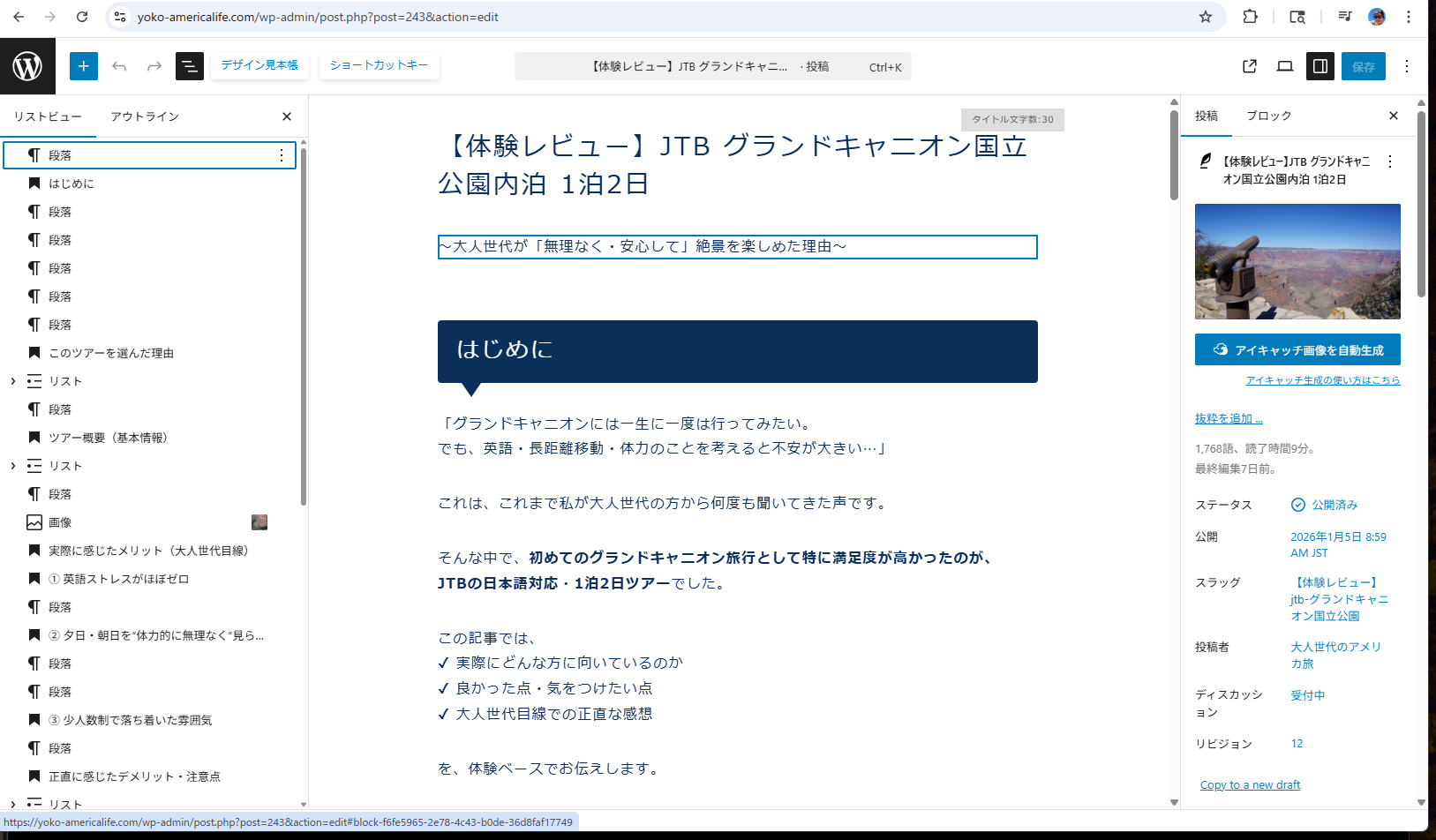Viewport: 1436px width, 840px height.
Task: Click the redo arrow icon
Action: click(154, 66)
